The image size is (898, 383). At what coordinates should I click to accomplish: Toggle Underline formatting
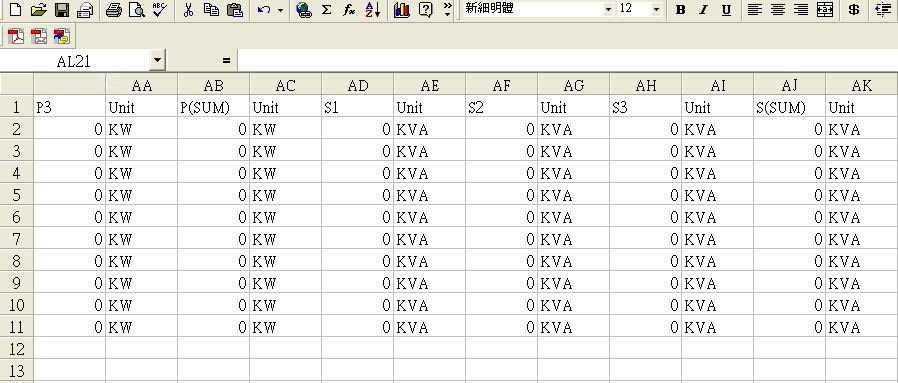click(726, 10)
